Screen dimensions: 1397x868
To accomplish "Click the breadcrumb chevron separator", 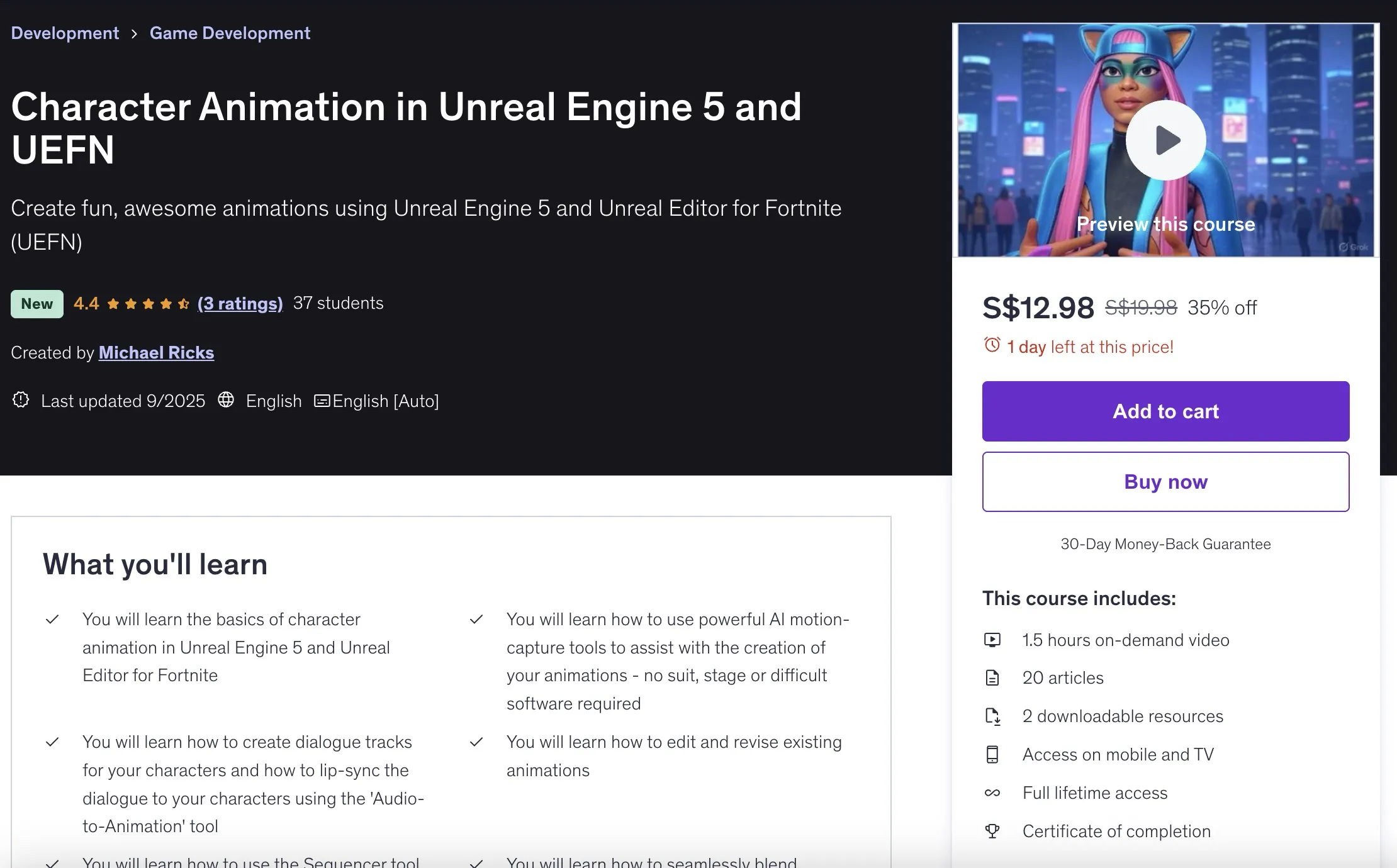I will pyautogui.click(x=134, y=33).
